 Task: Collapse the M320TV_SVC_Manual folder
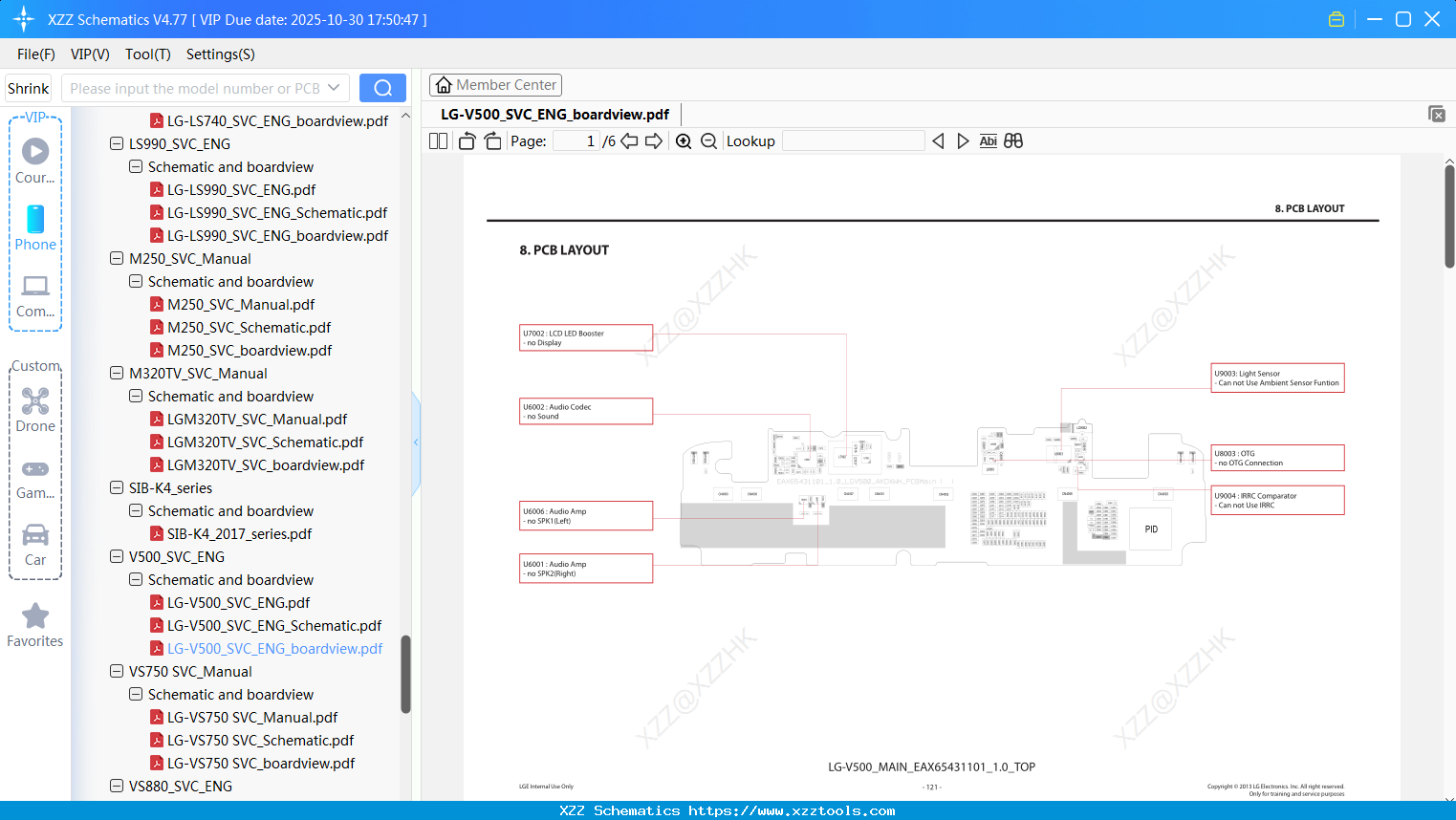[x=117, y=374]
